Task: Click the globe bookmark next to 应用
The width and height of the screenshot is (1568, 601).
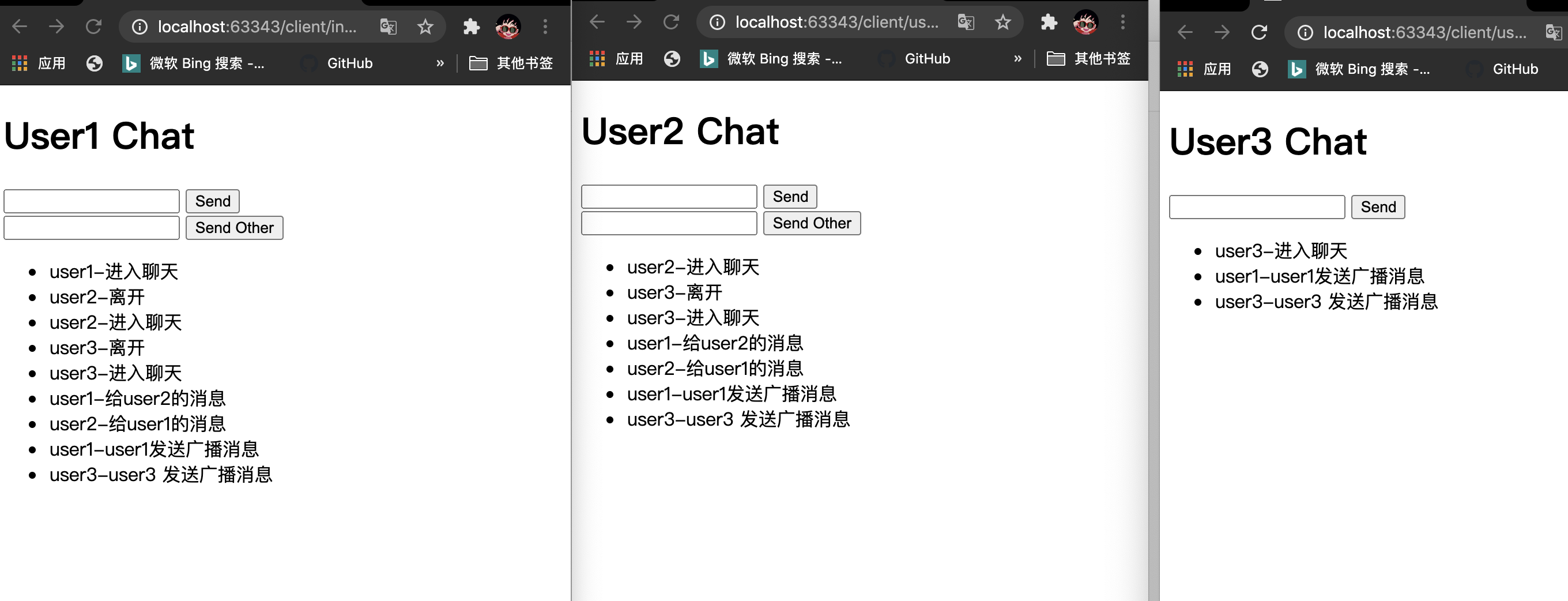Action: pos(95,63)
